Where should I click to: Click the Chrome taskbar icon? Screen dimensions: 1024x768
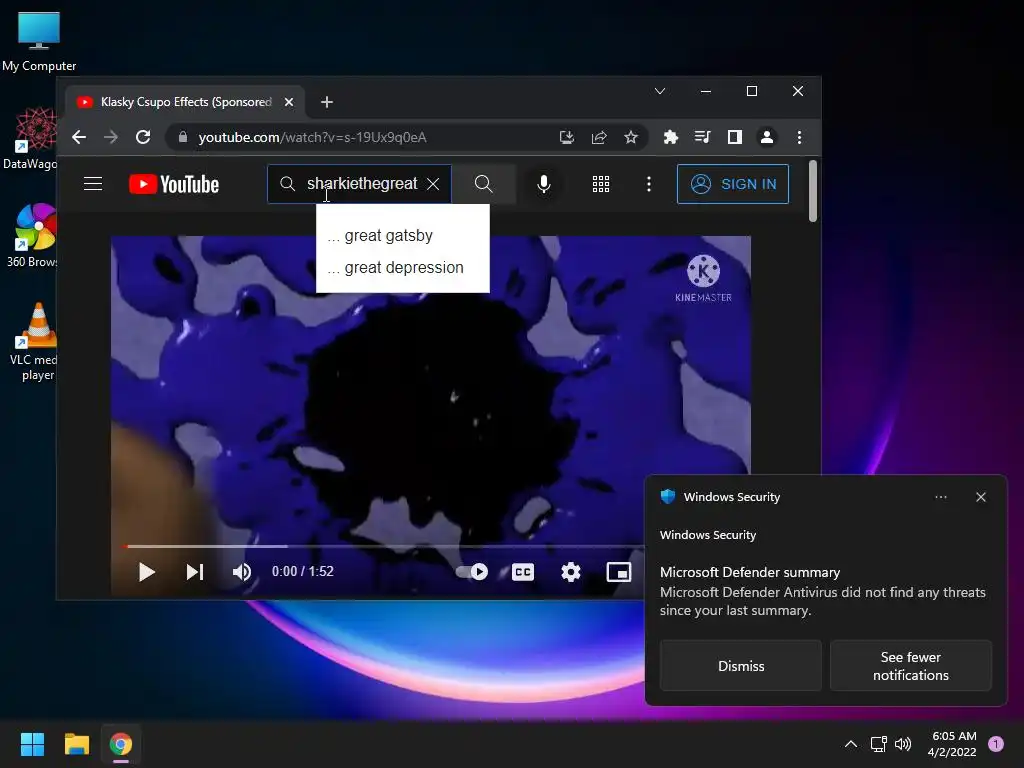pyautogui.click(x=121, y=744)
